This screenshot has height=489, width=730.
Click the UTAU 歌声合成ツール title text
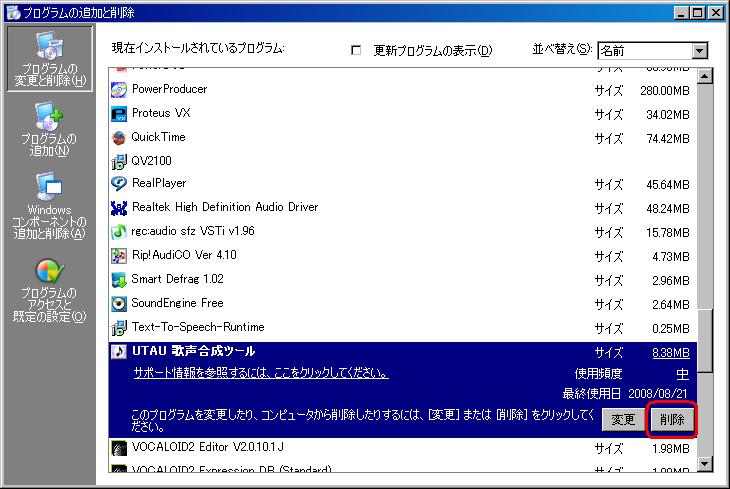[193, 351]
